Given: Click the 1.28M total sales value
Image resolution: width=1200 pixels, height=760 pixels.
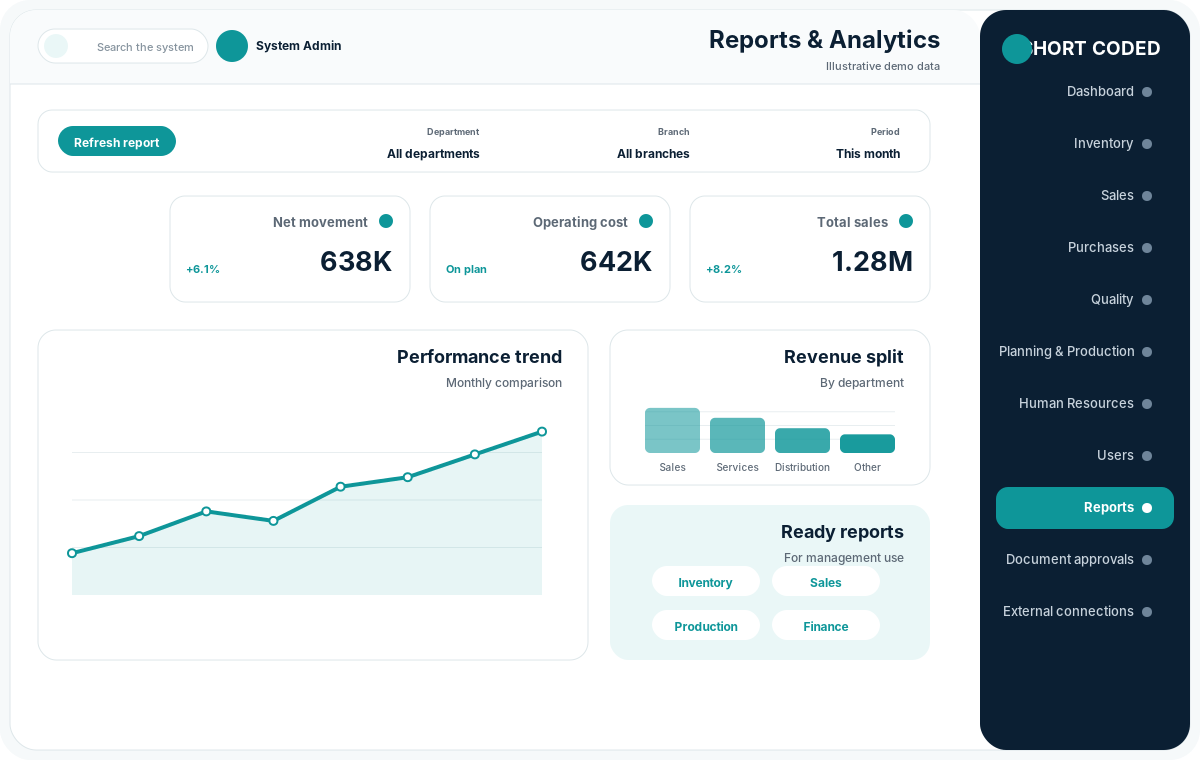Looking at the screenshot, I should tap(872, 261).
